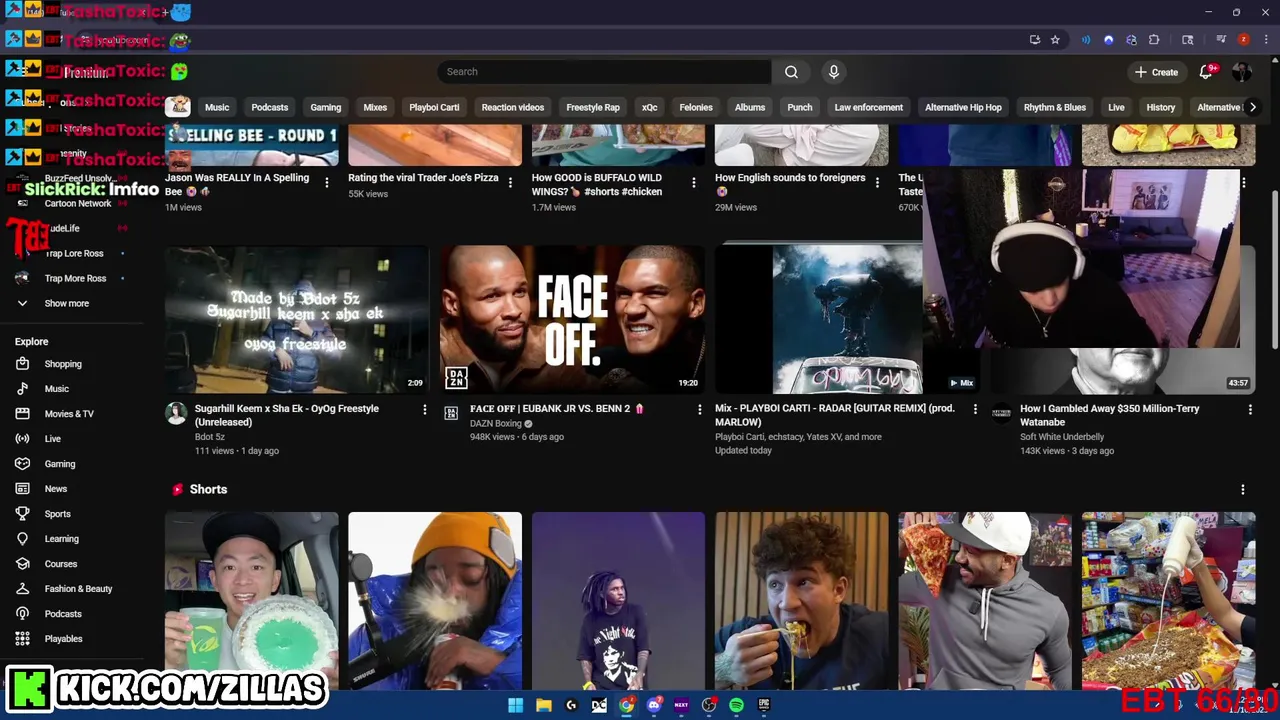Viewport: 1280px width, 720px height.
Task: Open Spotify from the taskbar
Action: pyautogui.click(x=737, y=705)
